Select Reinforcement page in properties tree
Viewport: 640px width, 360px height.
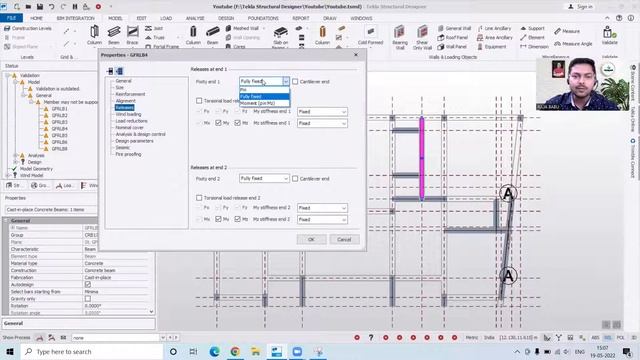tap(130, 94)
